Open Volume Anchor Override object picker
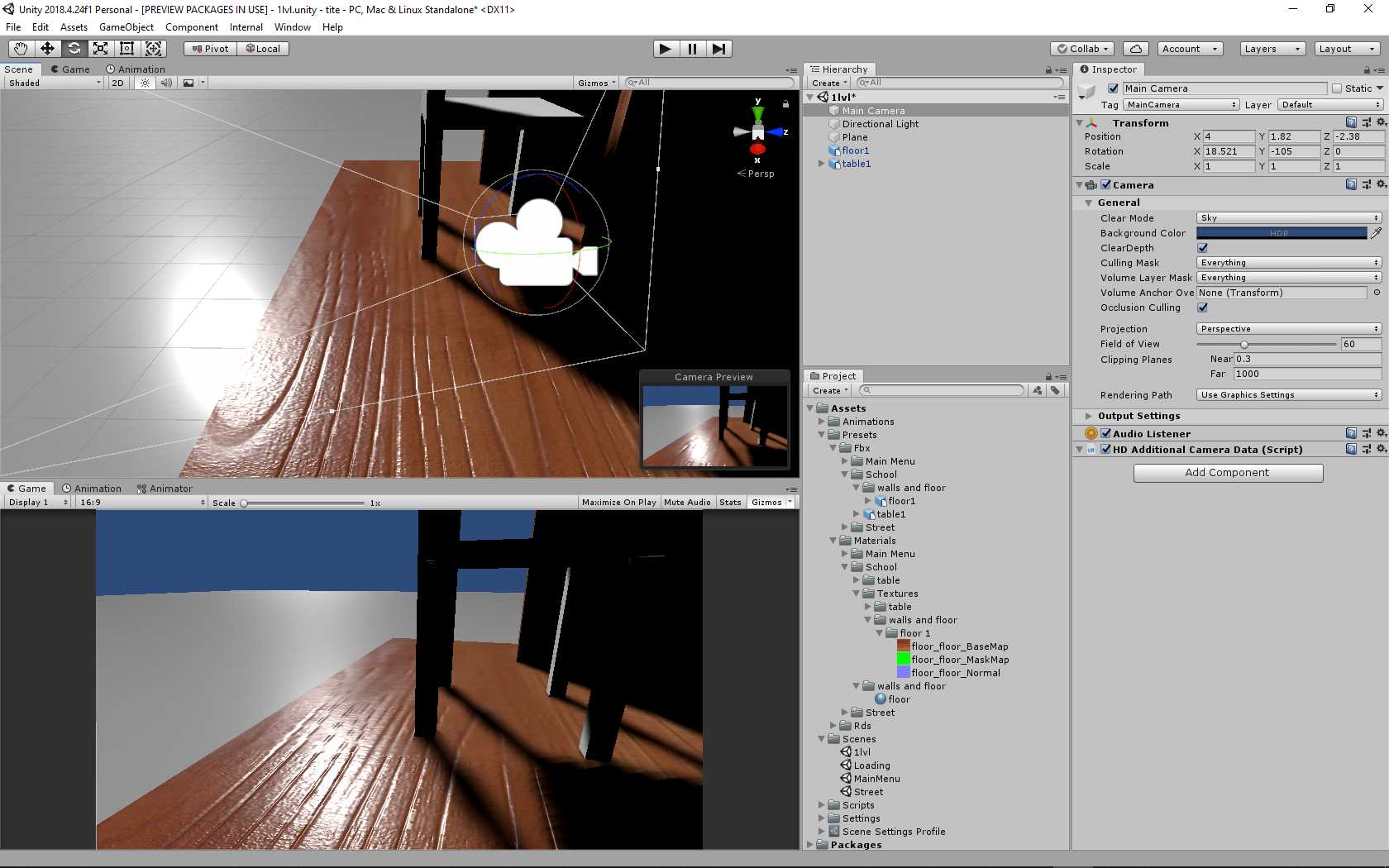 (1377, 293)
